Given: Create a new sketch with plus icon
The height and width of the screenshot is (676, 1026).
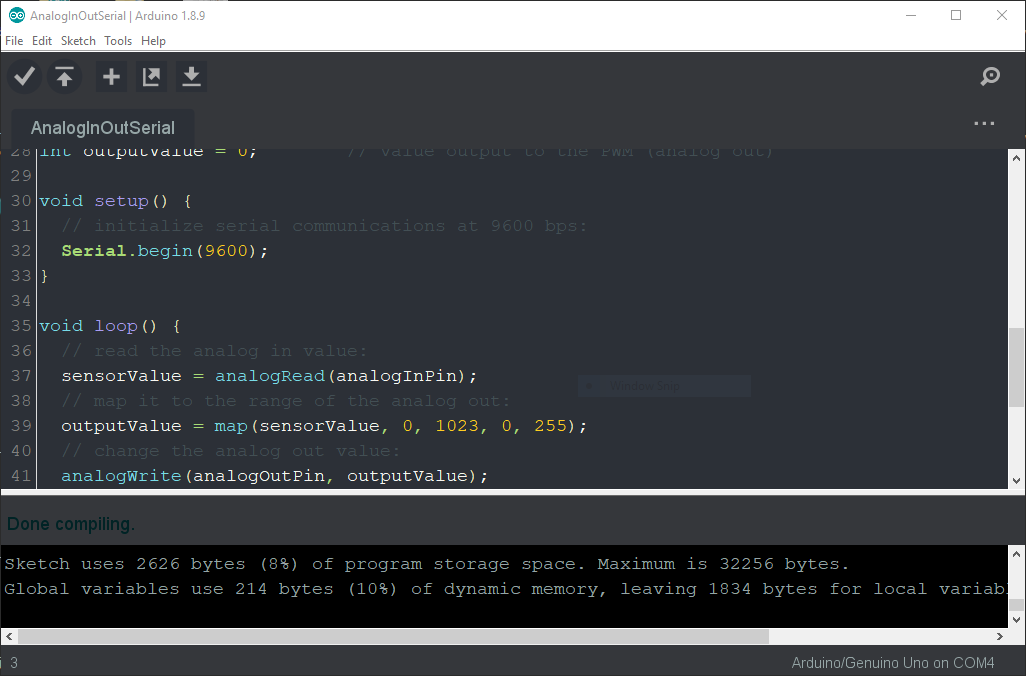Looking at the screenshot, I should (111, 77).
